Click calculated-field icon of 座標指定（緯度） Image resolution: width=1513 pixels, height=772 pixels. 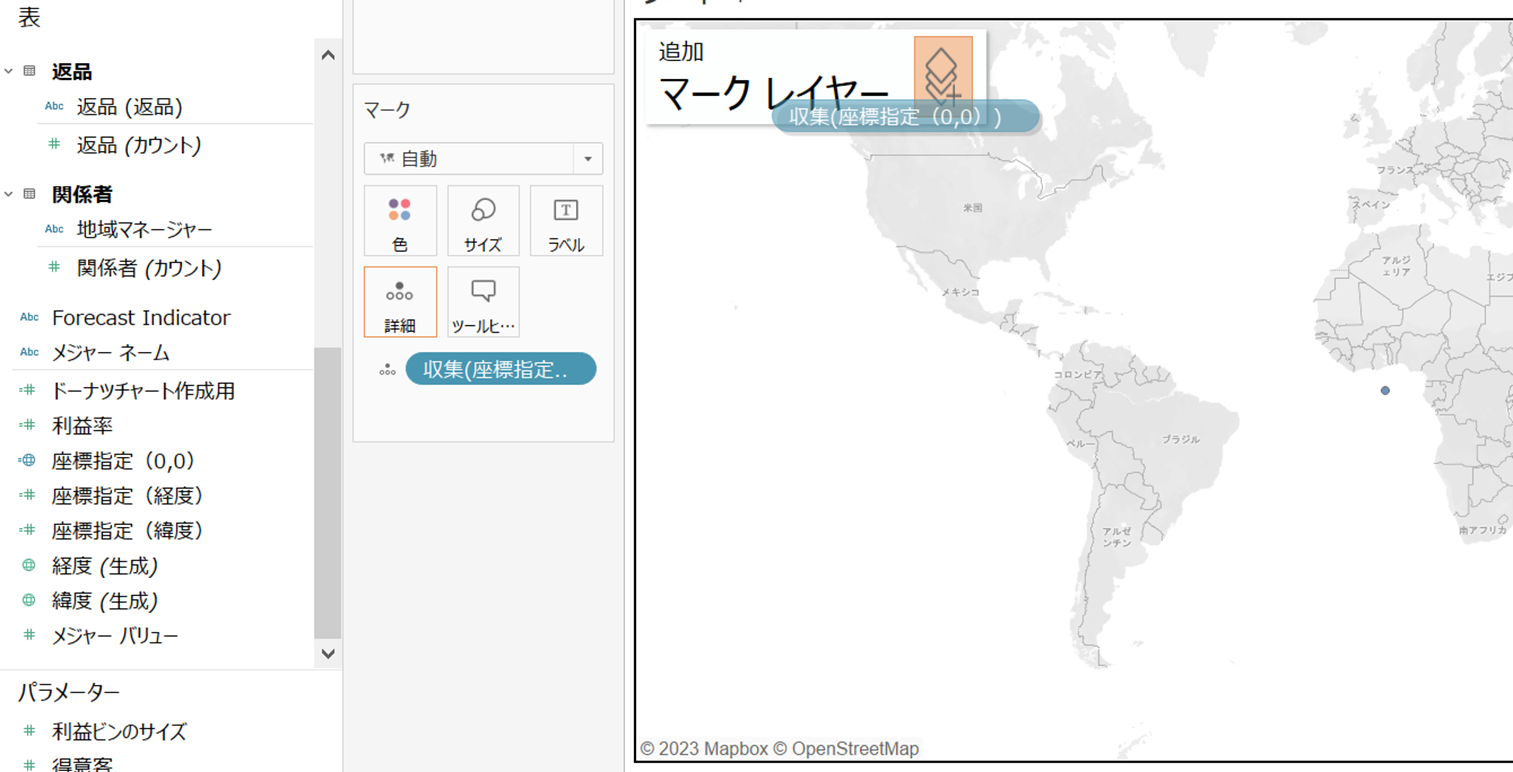click(x=28, y=530)
